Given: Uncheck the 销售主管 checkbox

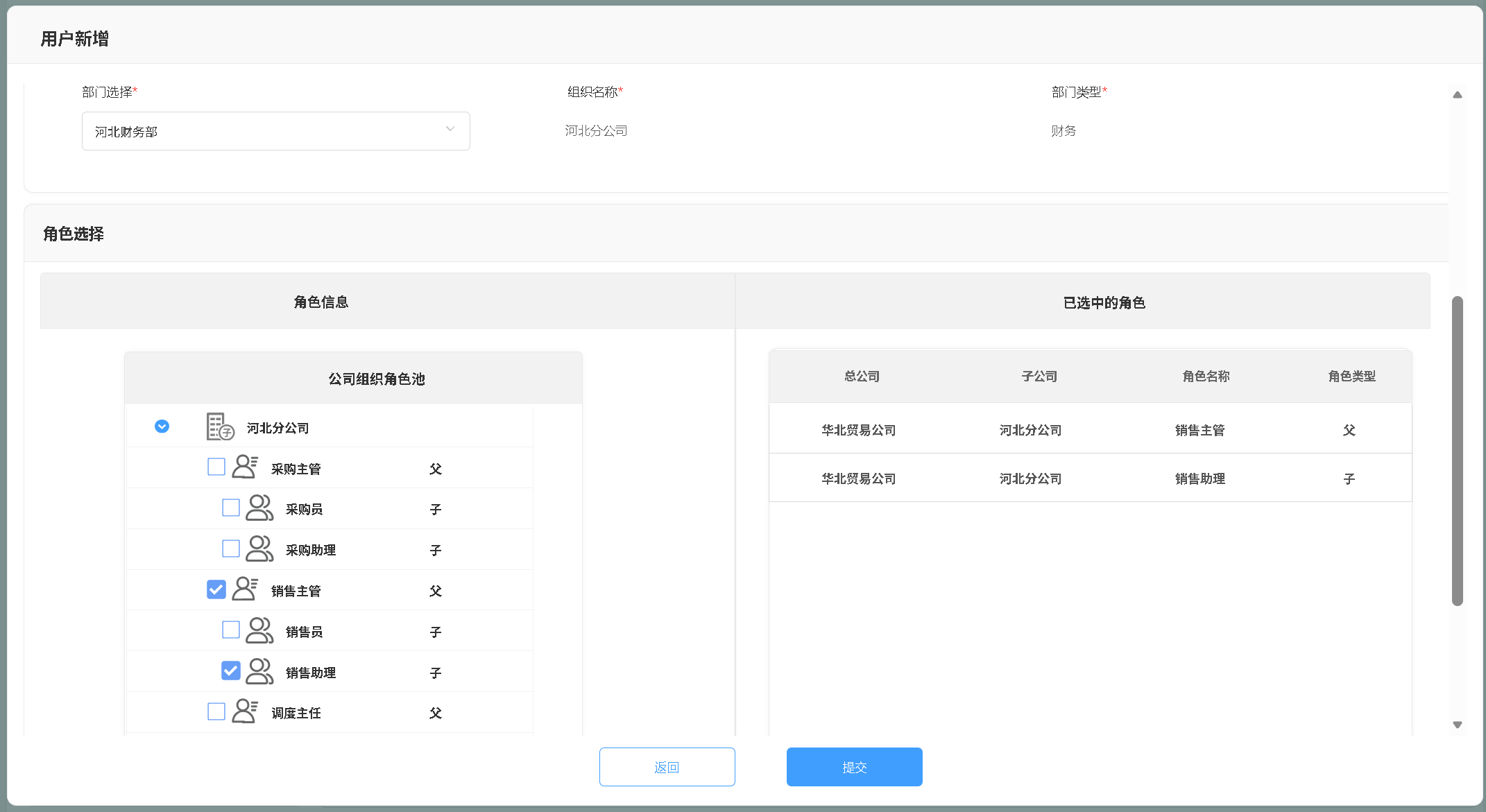Looking at the screenshot, I should 216,589.
